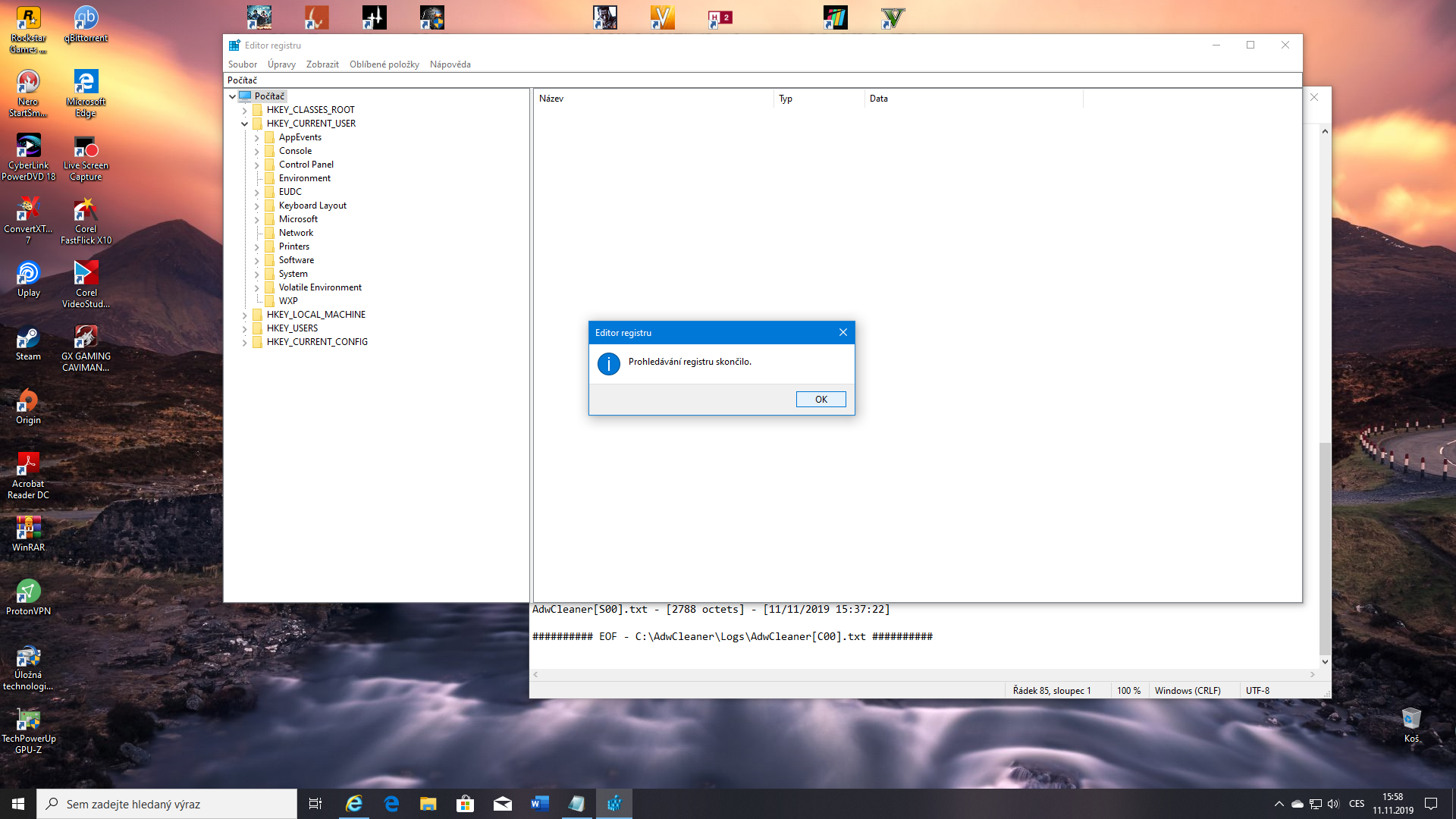Open the Steam desktop shortcut
The image size is (1456, 819).
28,338
